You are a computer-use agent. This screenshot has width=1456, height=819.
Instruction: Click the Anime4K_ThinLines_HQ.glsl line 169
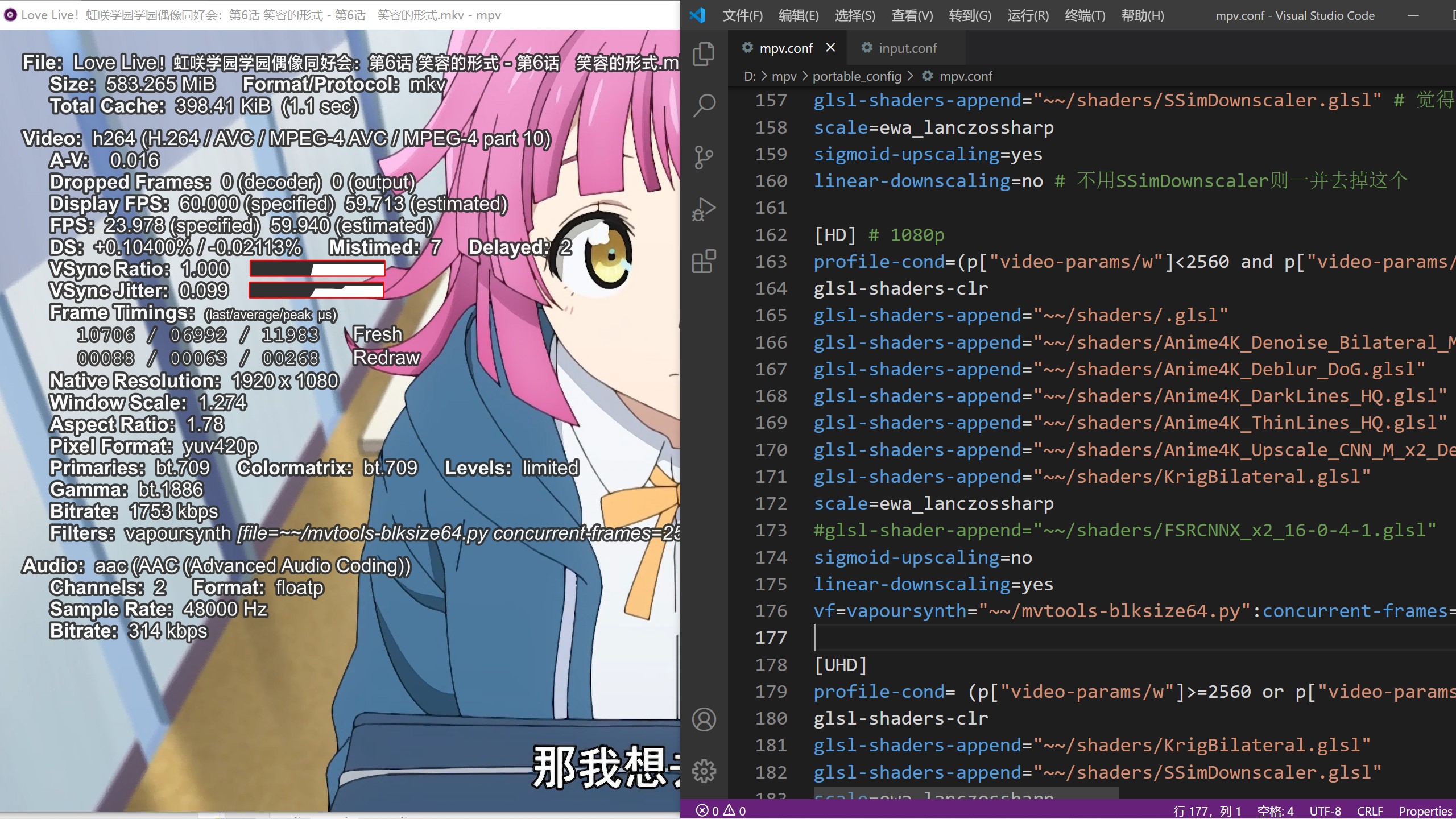(1130, 423)
